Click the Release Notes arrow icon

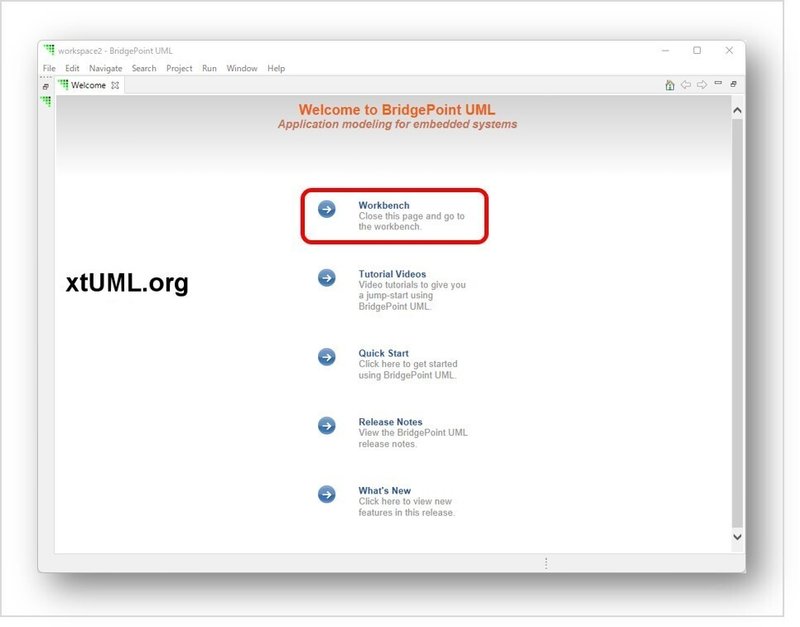[x=327, y=425]
